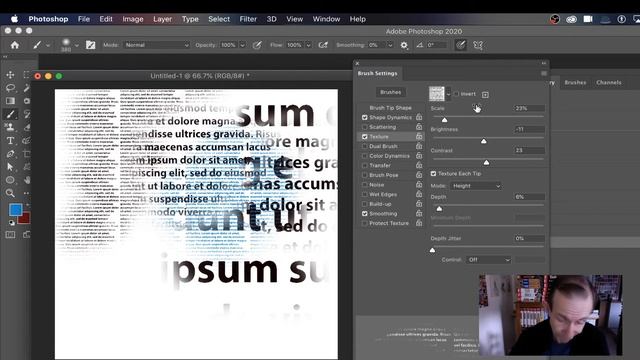Select the Path Selection arrow tool
Viewport: 640px width, 360px height.
pyautogui.click(x=10, y=167)
